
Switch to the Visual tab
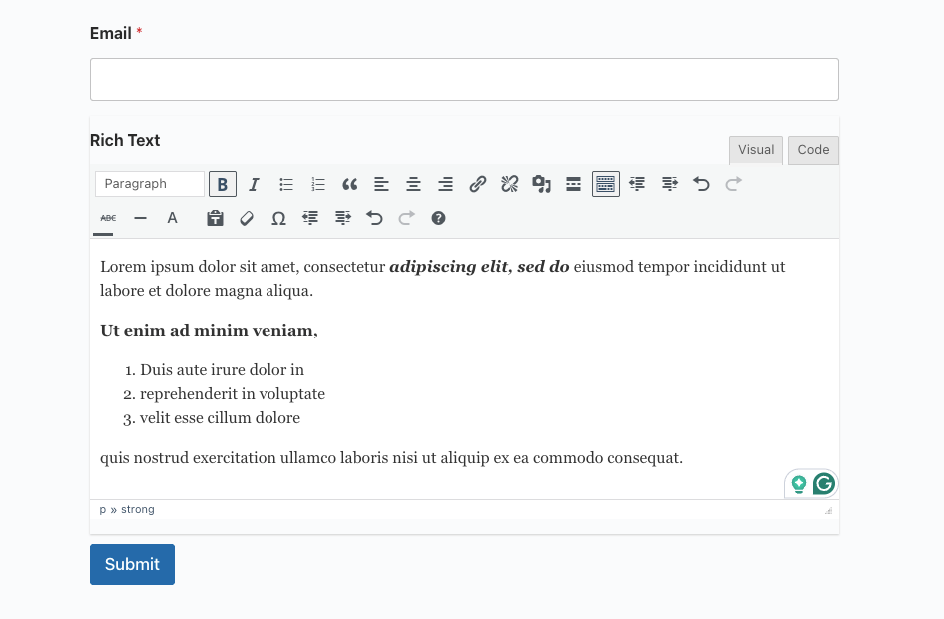click(756, 150)
